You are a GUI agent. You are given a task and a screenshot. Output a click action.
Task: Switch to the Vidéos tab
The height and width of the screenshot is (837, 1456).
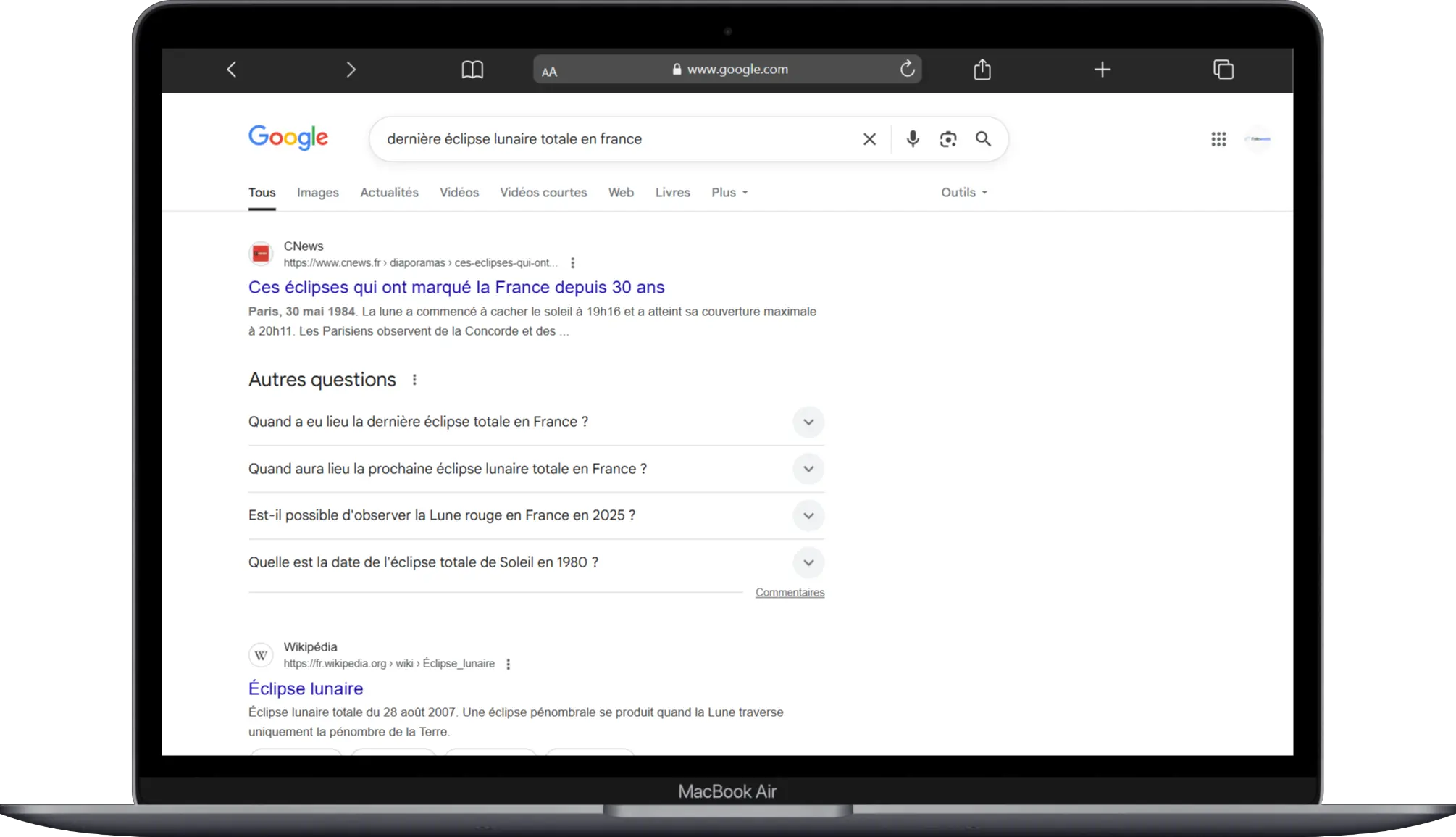pos(459,193)
